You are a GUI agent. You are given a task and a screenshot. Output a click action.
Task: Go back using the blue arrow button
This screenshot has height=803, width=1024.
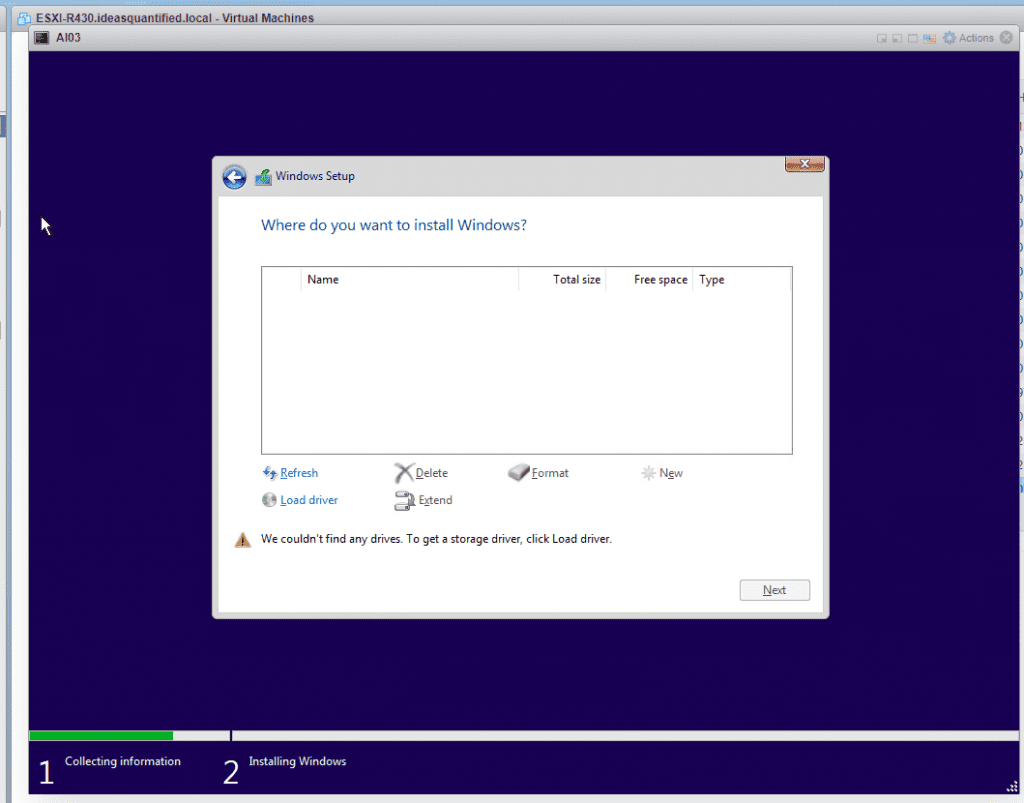click(234, 177)
